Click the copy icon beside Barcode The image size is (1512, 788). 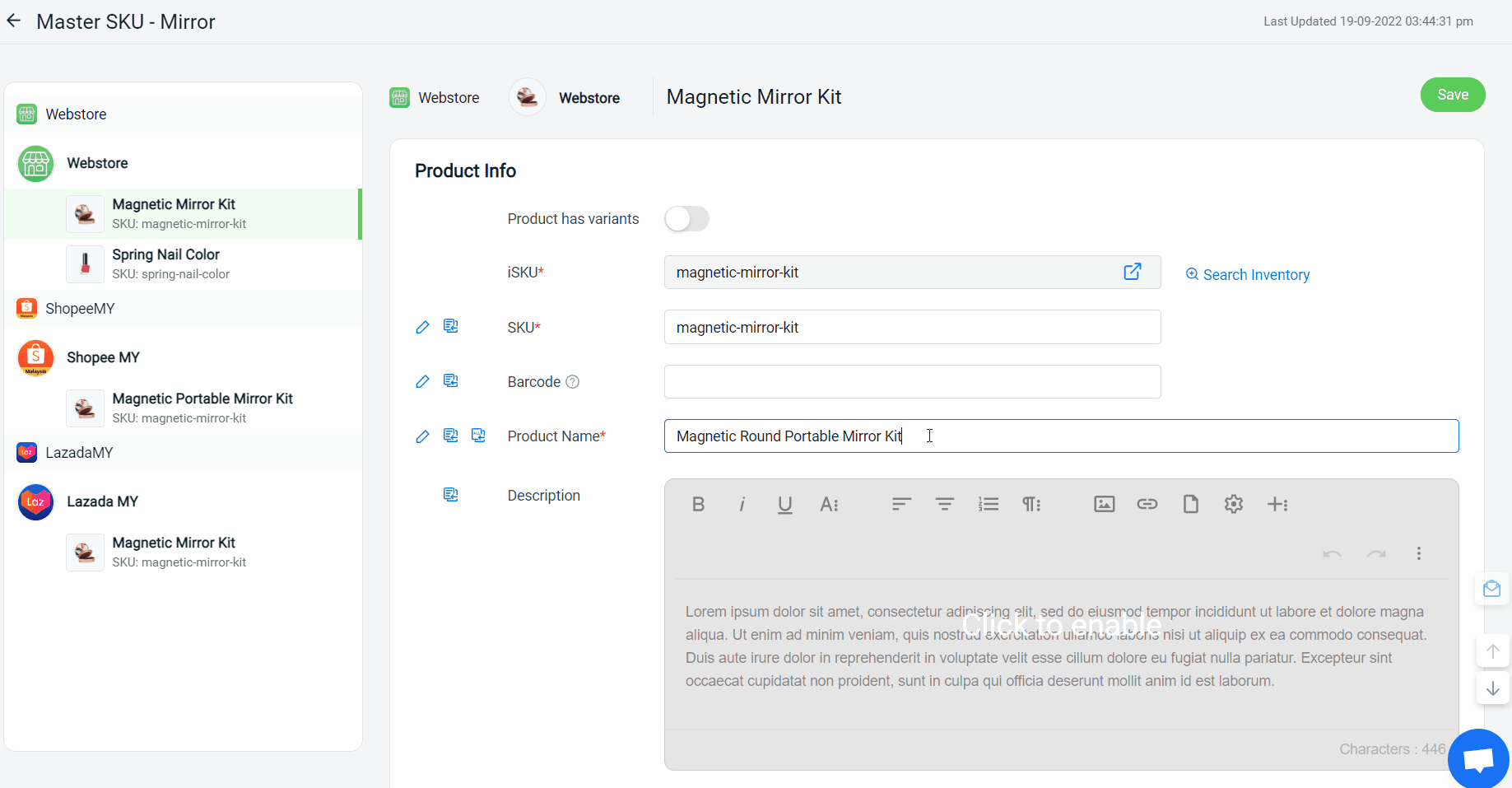click(x=450, y=381)
